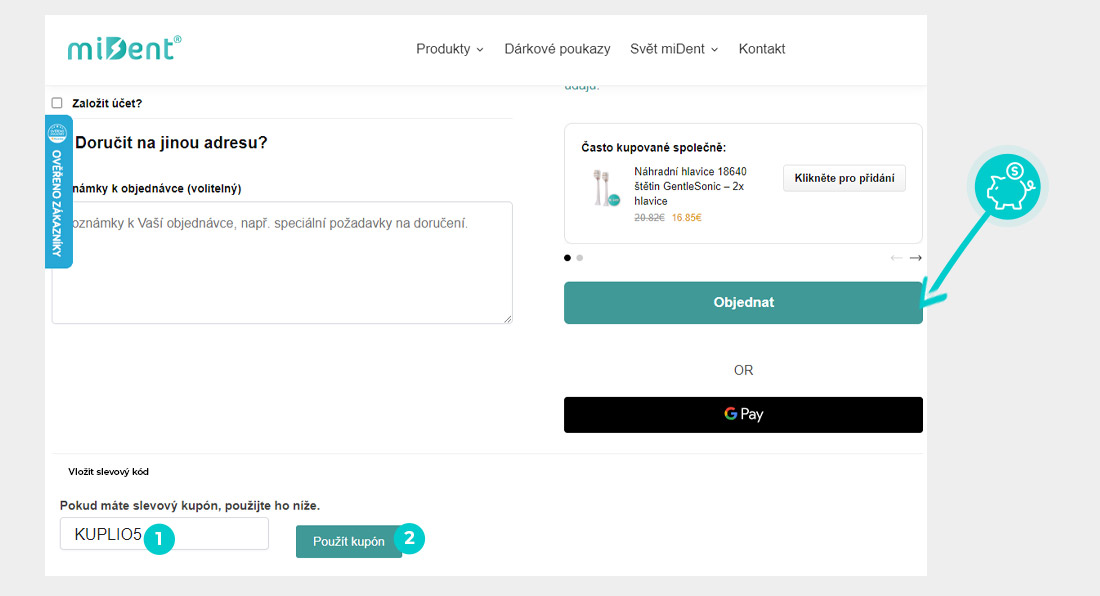
Task: Click the numbered step 1 badge
Action: (x=159, y=540)
